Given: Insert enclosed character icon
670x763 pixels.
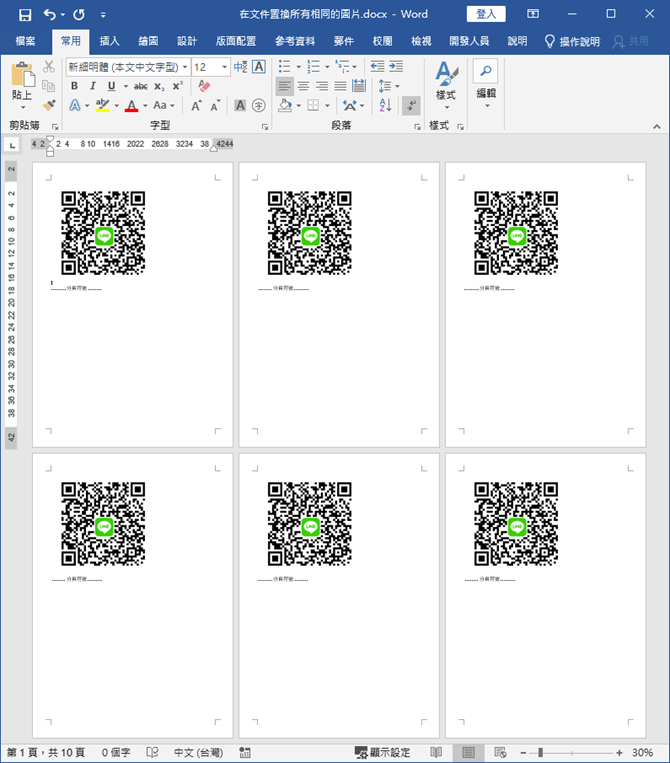Looking at the screenshot, I should [259, 105].
